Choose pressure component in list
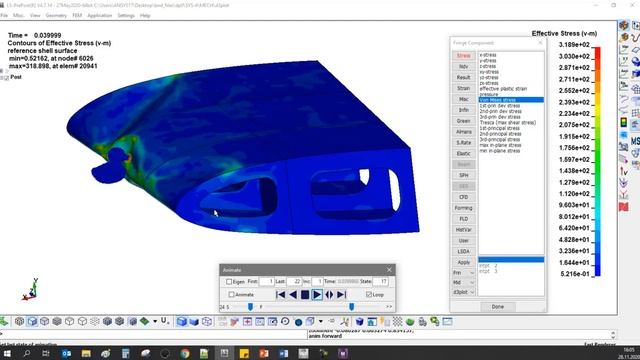The height and width of the screenshot is (360, 640). [489, 94]
